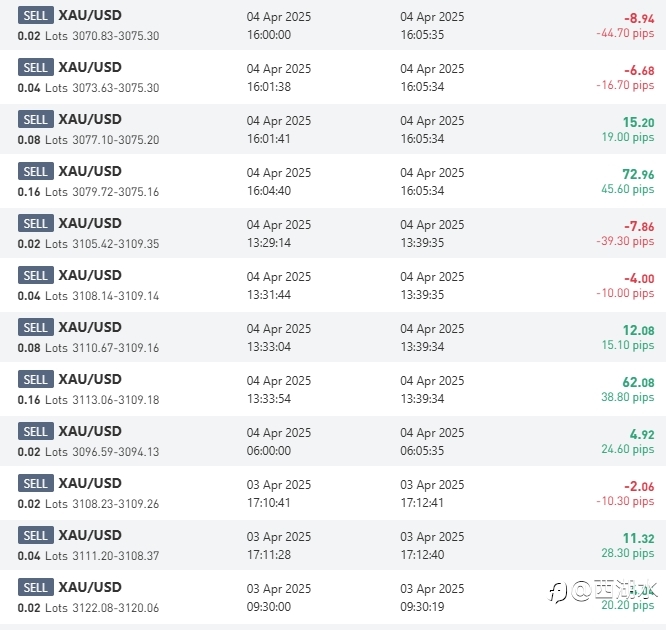Image resolution: width=666 pixels, height=630 pixels.
Task: Select open time 03 Apr 2025 17:10:41
Action: pos(279,493)
